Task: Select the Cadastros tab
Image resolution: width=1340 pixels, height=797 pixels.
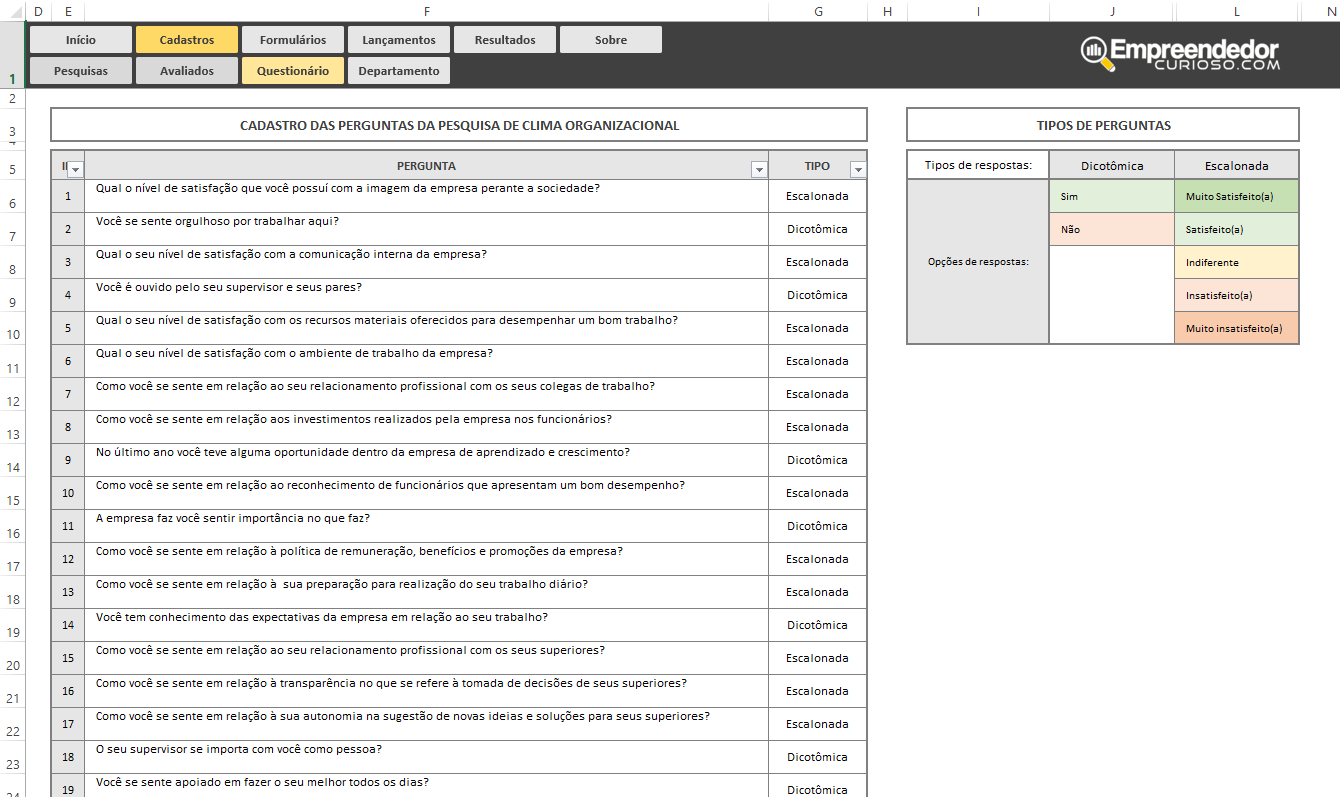Action: (186, 39)
